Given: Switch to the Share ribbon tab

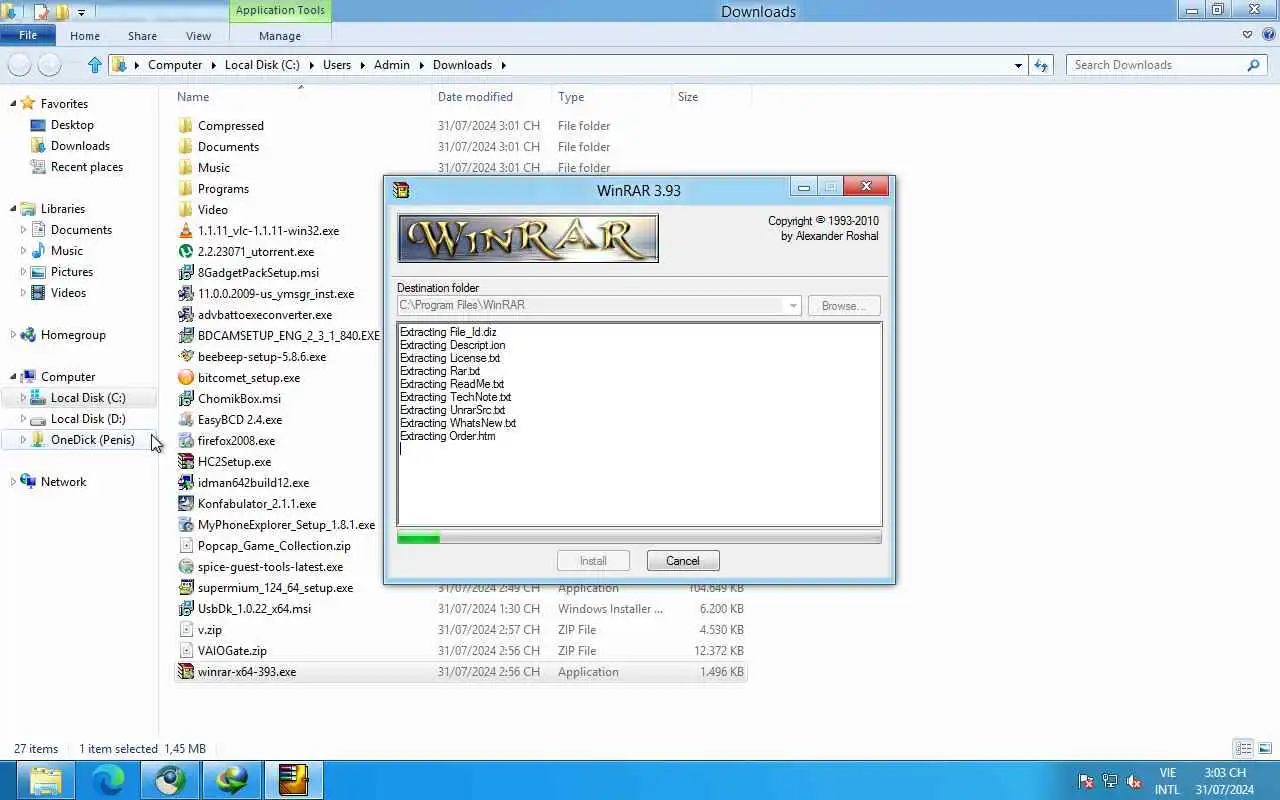Looking at the screenshot, I should 142,36.
